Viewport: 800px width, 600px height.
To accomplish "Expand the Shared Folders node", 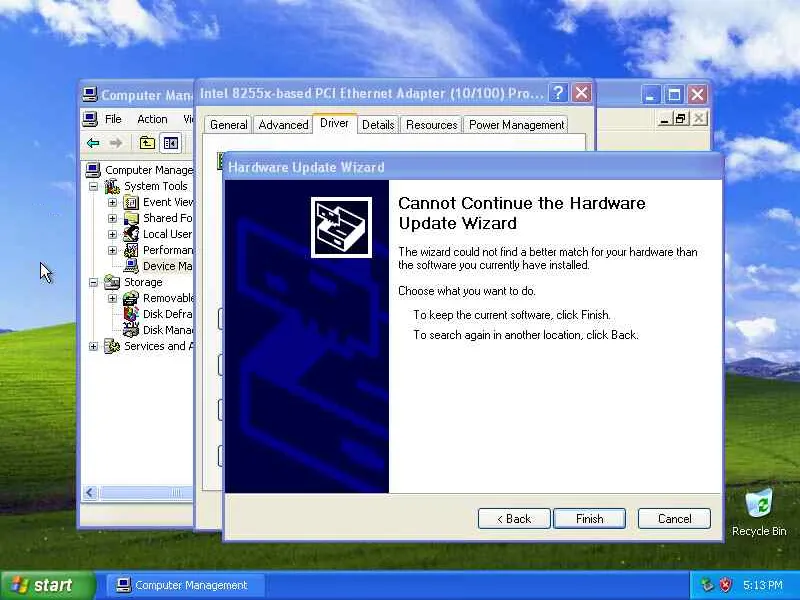I will pyautogui.click(x=112, y=218).
